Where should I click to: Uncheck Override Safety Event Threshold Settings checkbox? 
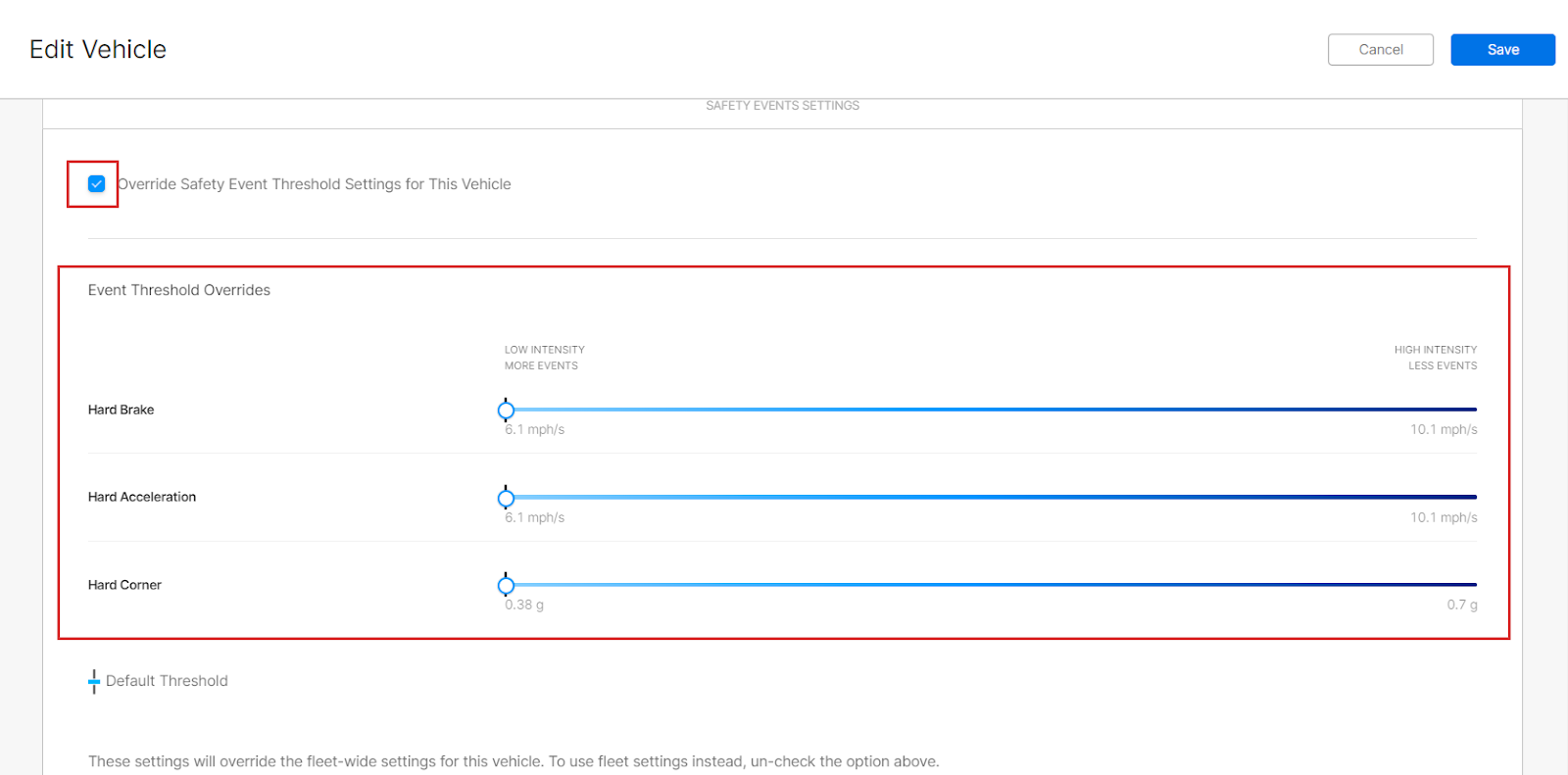(x=96, y=184)
